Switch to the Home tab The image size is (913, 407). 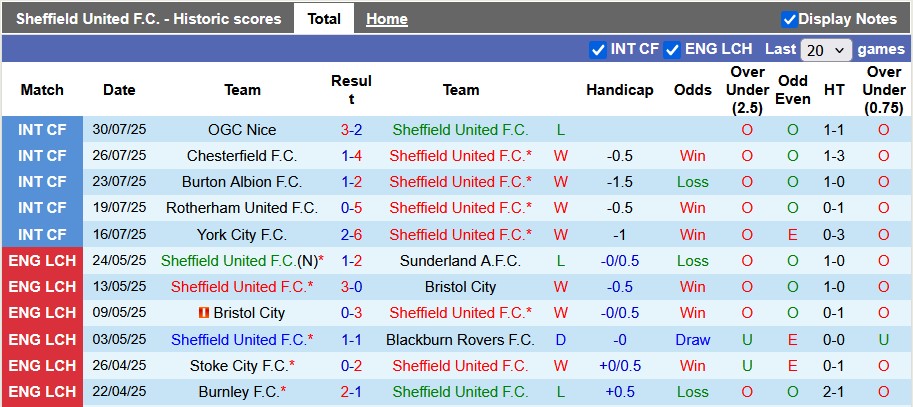pos(386,19)
